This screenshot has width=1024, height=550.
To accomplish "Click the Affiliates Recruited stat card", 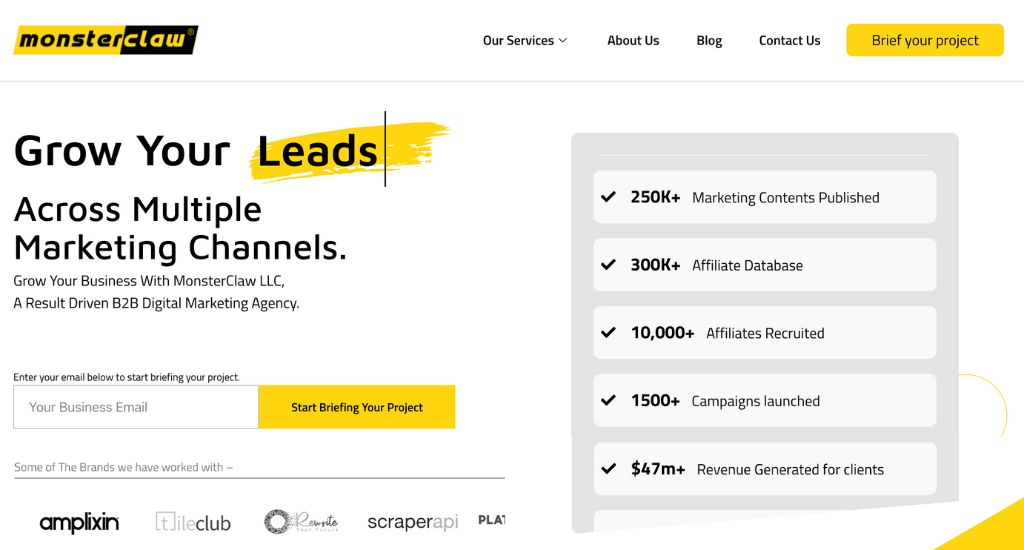I will (x=765, y=333).
